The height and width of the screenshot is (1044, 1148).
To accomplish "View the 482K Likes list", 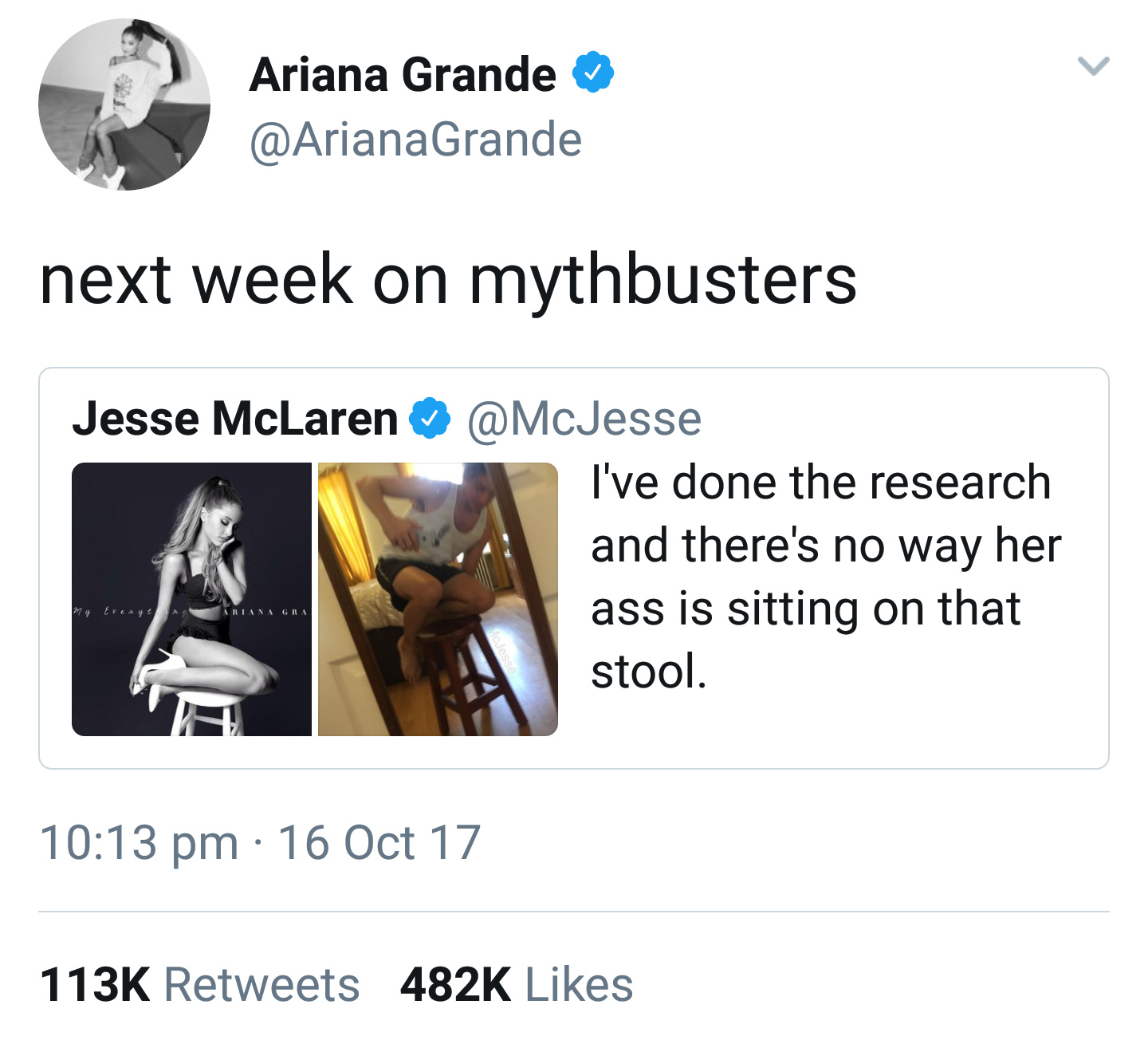I will 517,984.
